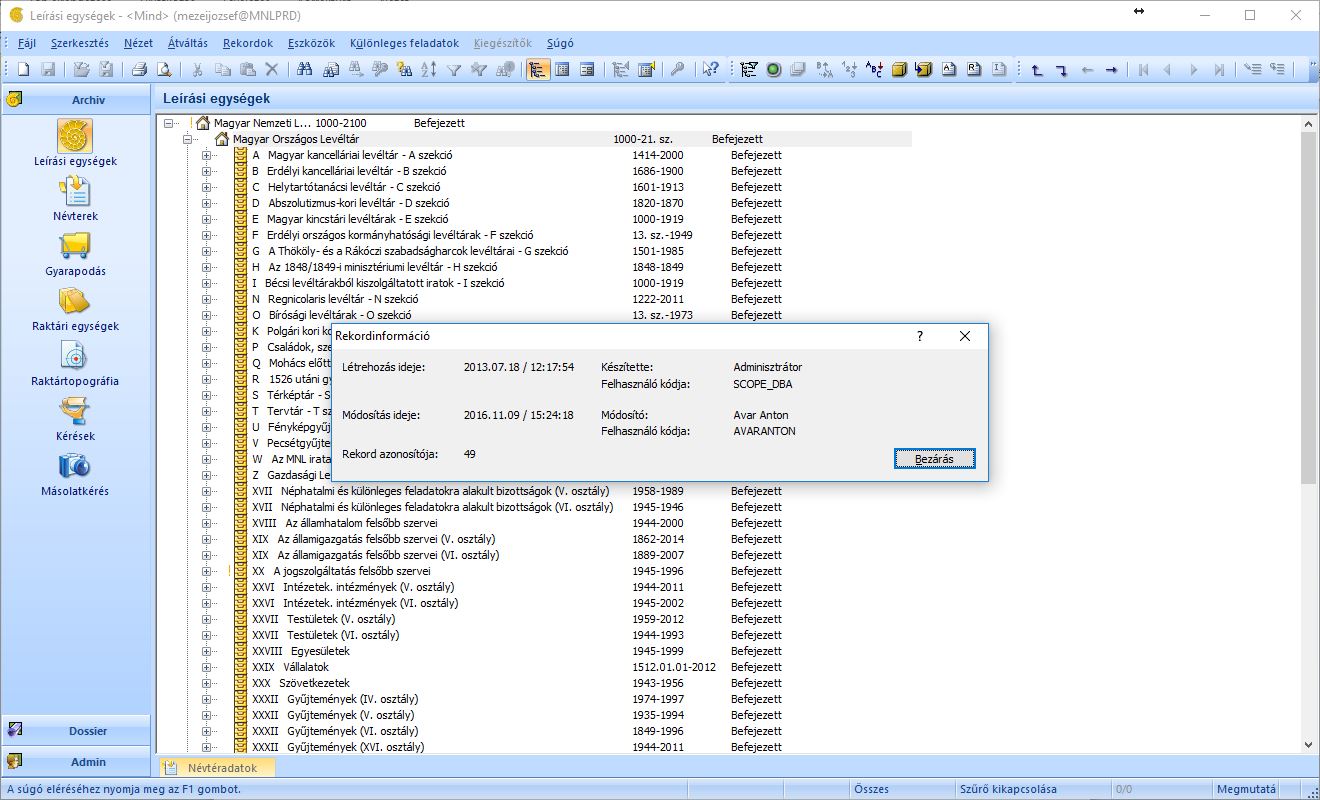The width and height of the screenshot is (1320, 800).
Task: Click the help question mark in Rekordinformáció dialog
Action: click(920, 336)
